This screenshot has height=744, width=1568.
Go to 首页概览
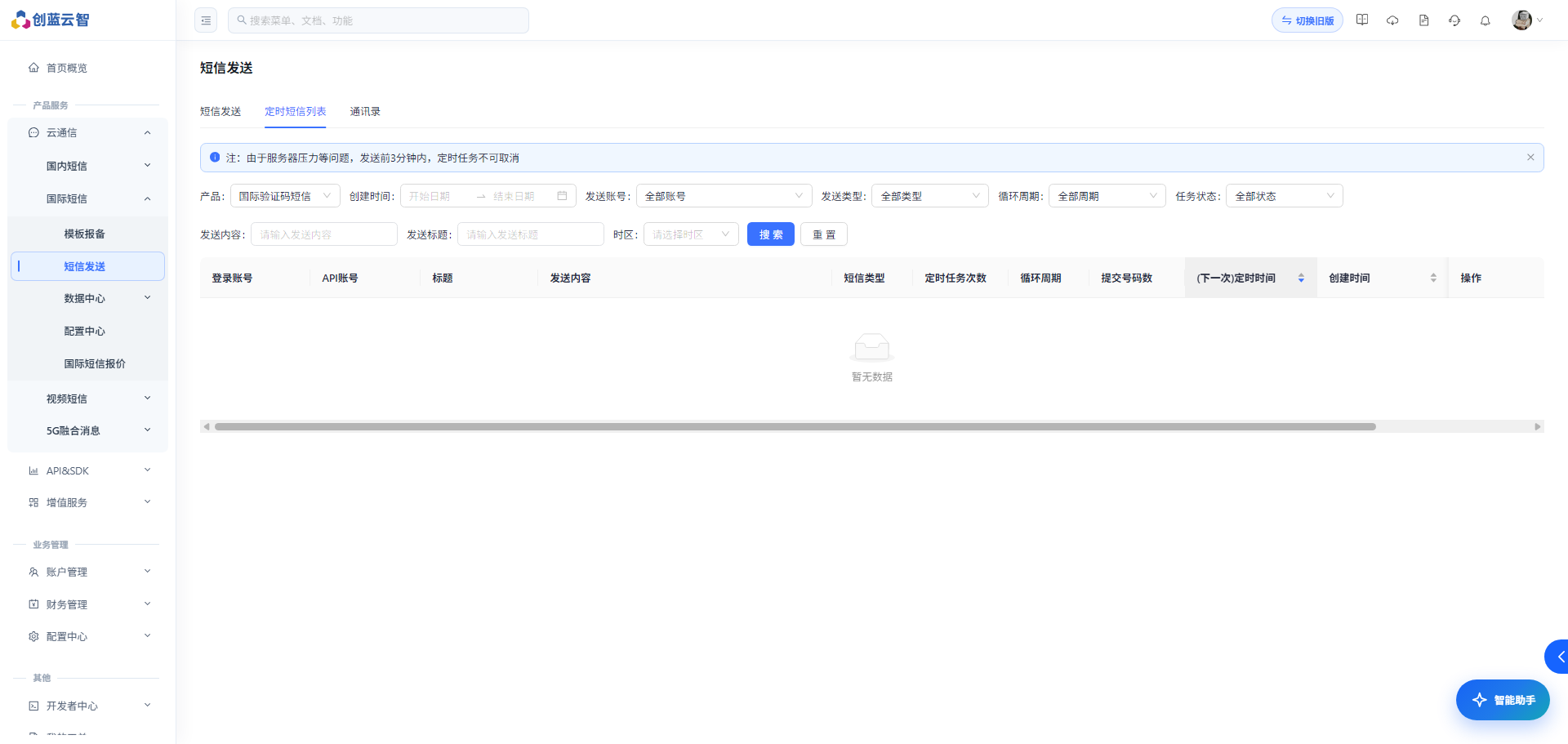(67, 68)
